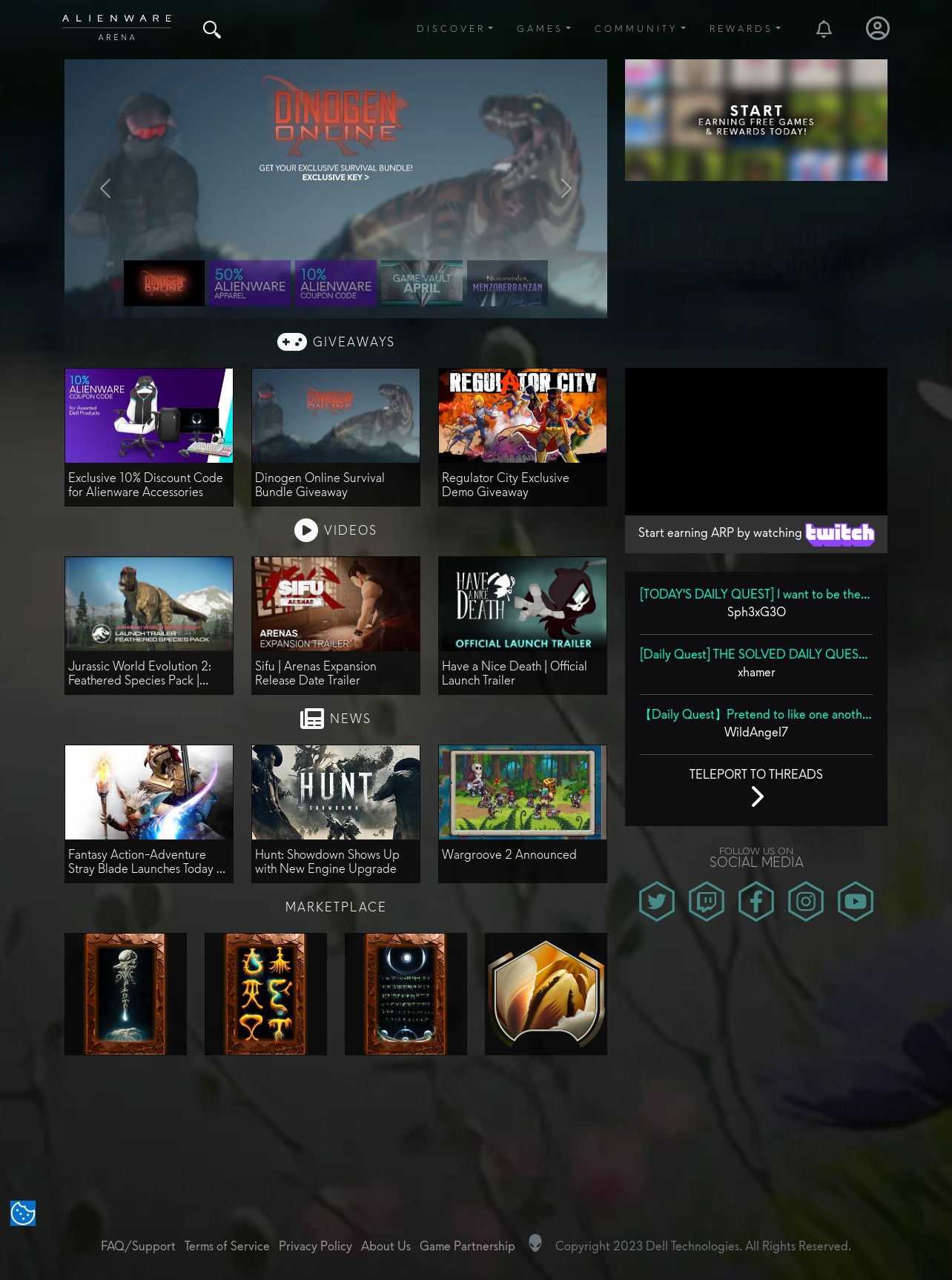Click username xhamer
Image resolution: width=952 pixels, height=1280 pixels.
[x=756, y=672]
